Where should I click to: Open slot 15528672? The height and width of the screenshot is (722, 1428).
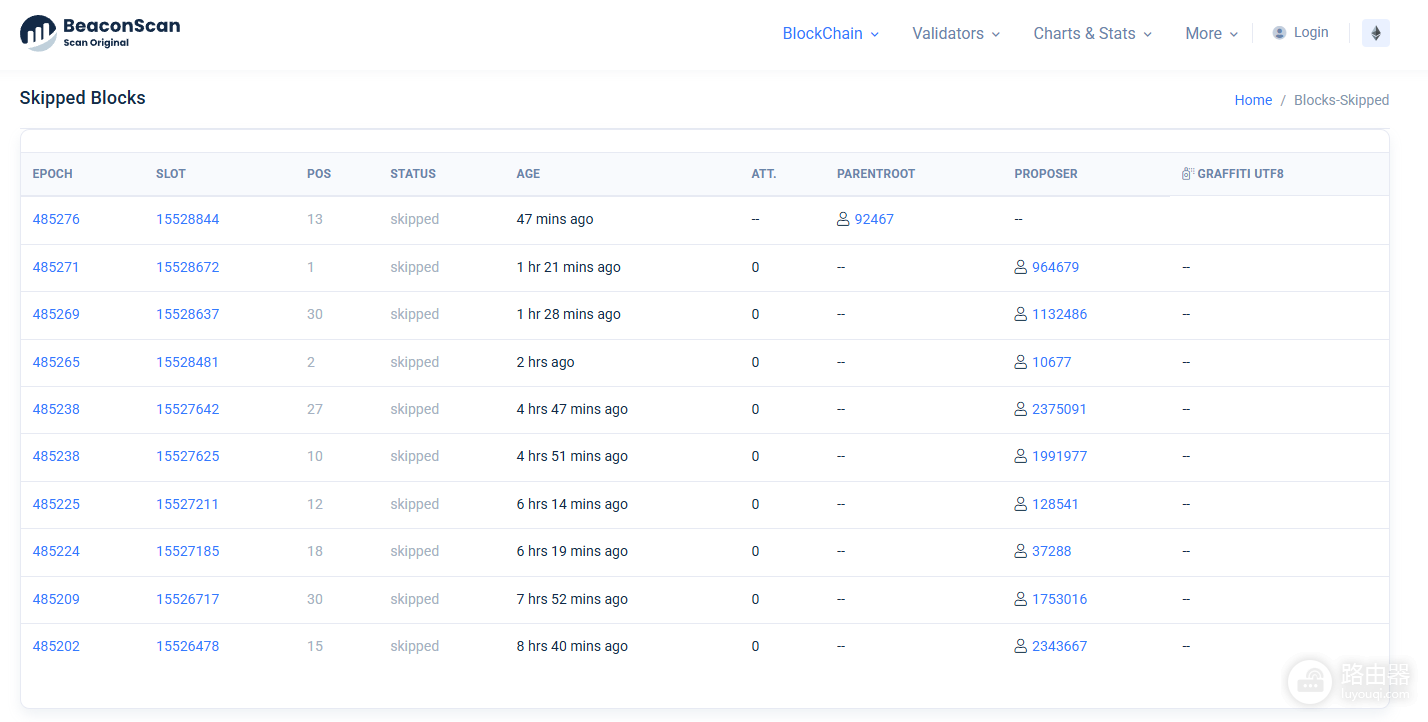187,267
